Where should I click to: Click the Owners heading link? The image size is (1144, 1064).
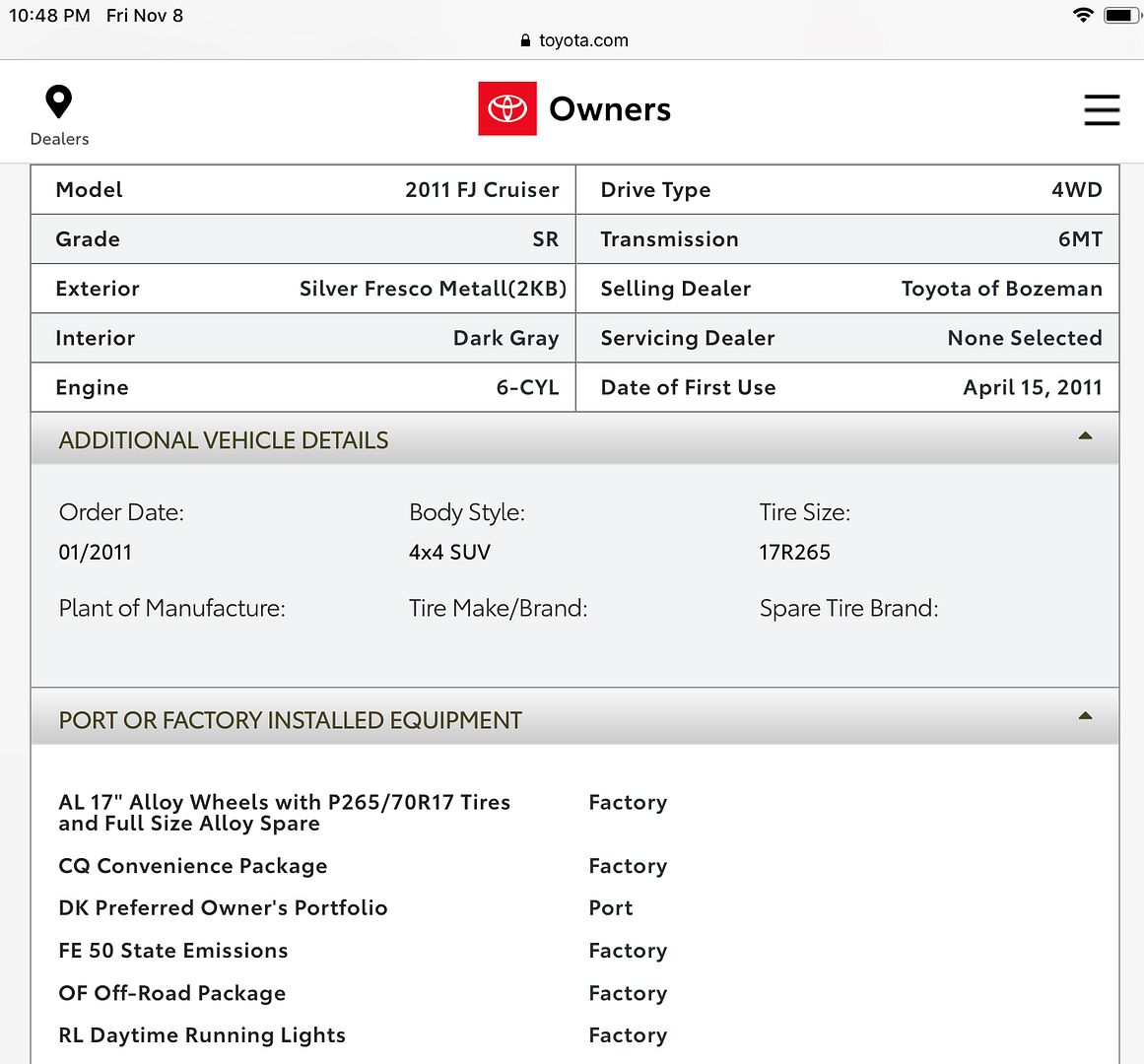[610, 109]
